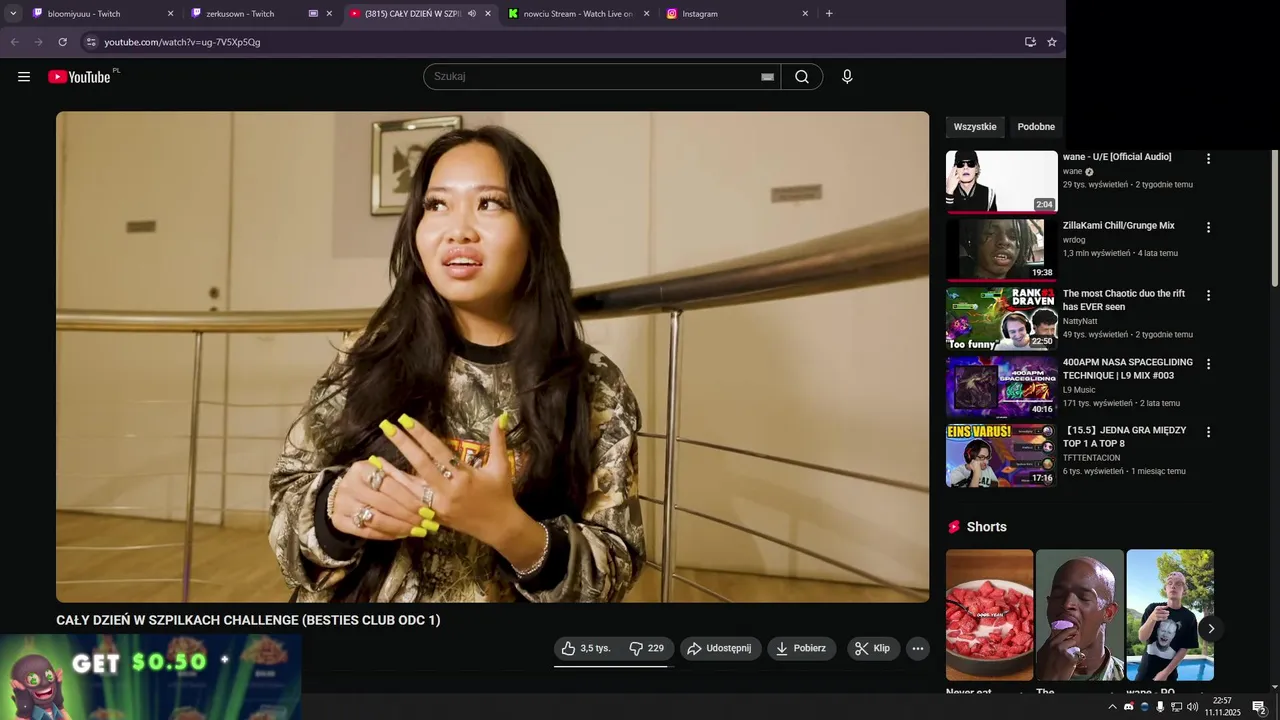Viewport: 1280px width, 720px height.
Task: Open L9 Music channel name
Action: 1079,390
